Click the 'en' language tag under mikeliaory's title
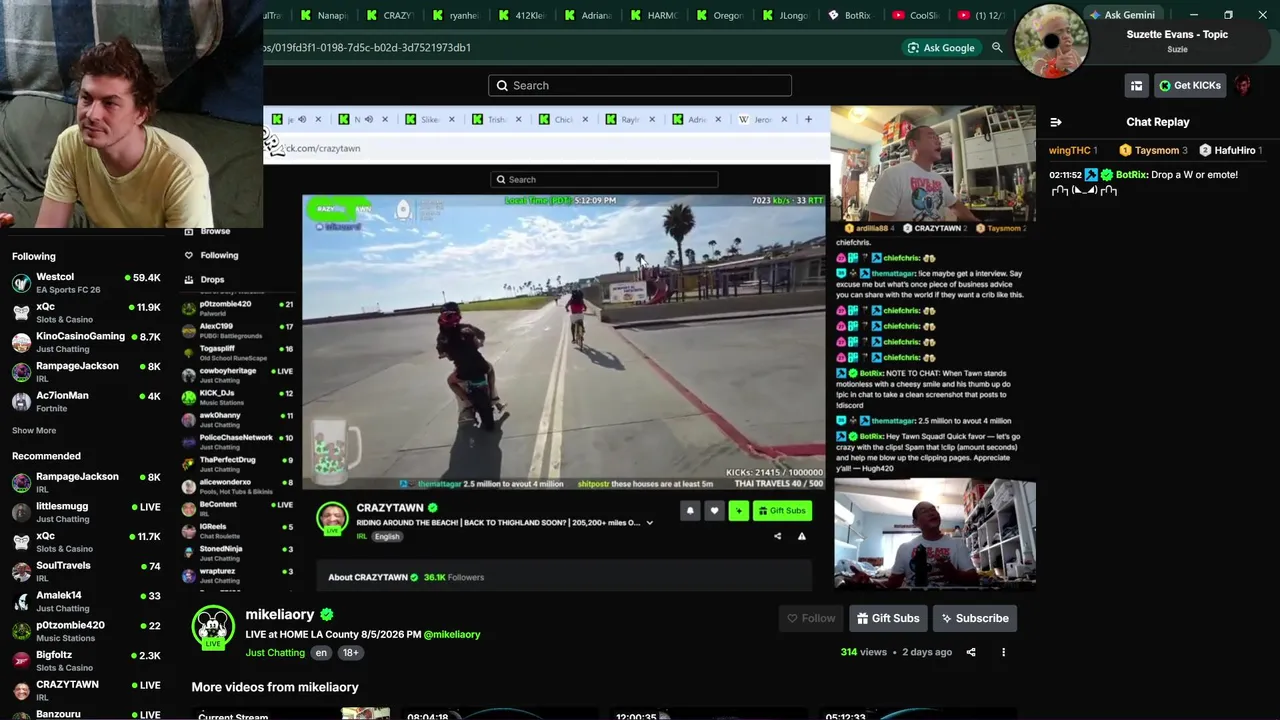 pyautogui.click(x=320, y=653)
